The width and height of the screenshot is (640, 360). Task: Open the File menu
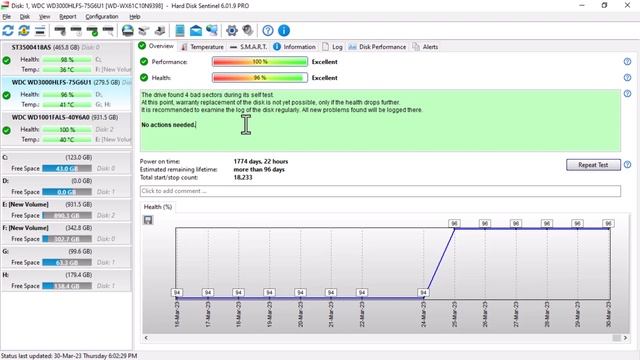[7, 17]
